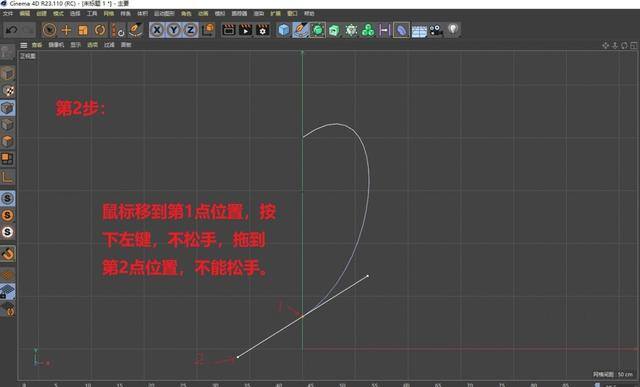
Task: Click the Floor environment grid icon
Action: pyautogui.click(x=419, y=31)
